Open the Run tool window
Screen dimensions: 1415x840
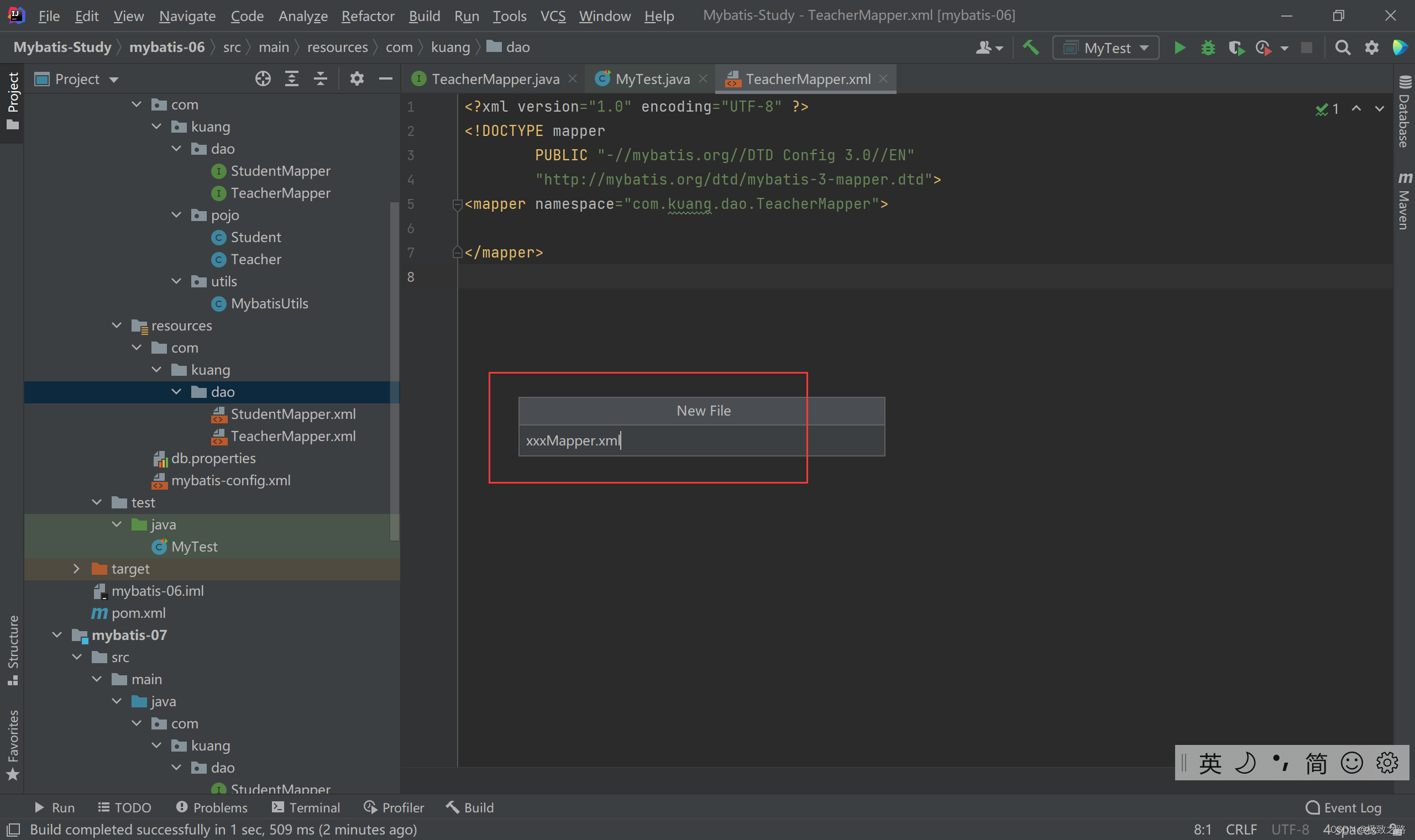54,808
